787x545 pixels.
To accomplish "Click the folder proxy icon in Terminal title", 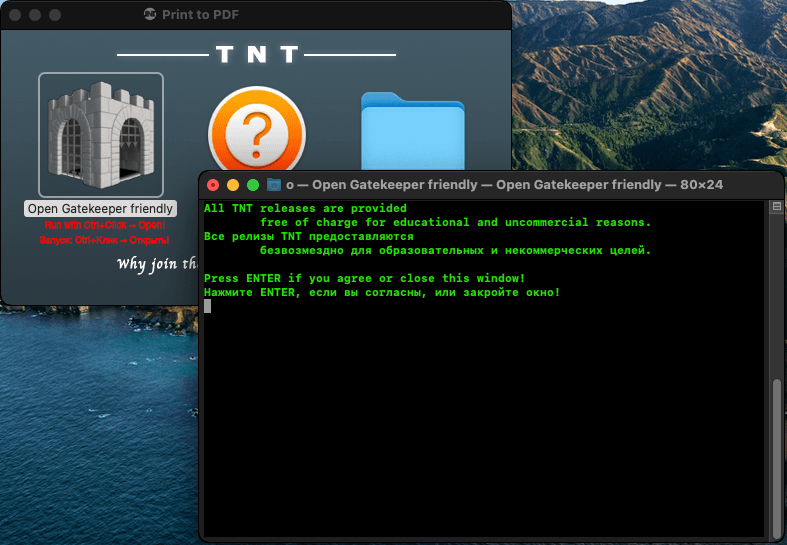I will [274, 185].
